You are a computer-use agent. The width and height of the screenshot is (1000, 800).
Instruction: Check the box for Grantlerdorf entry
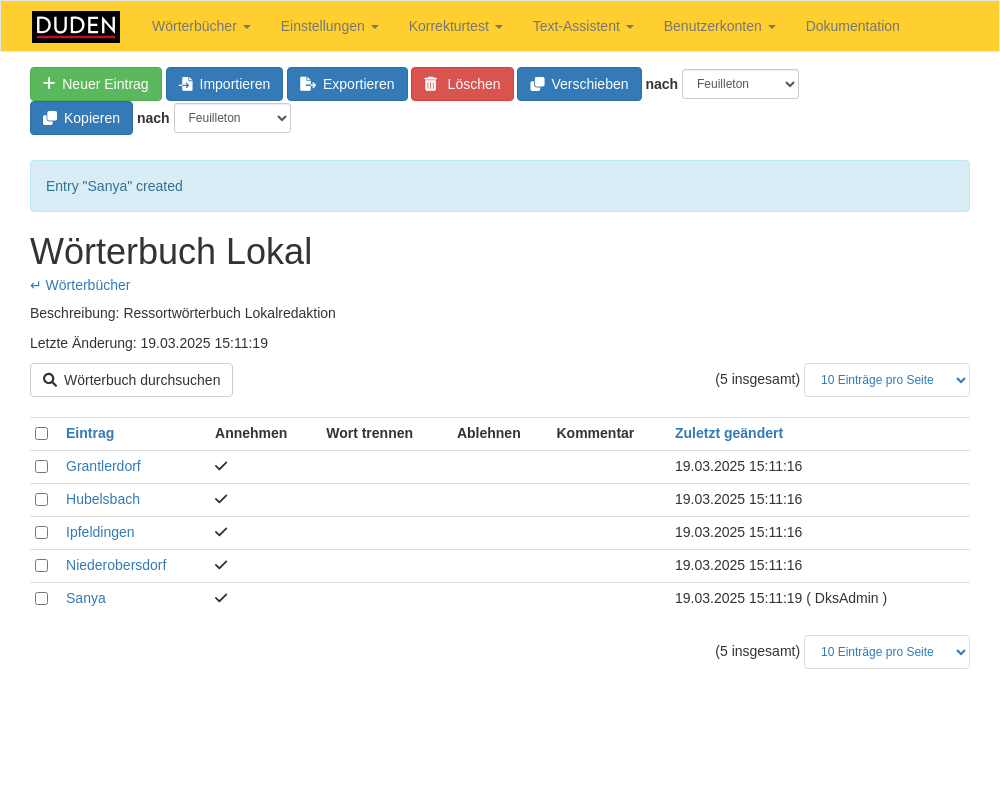tap(41, 466)
